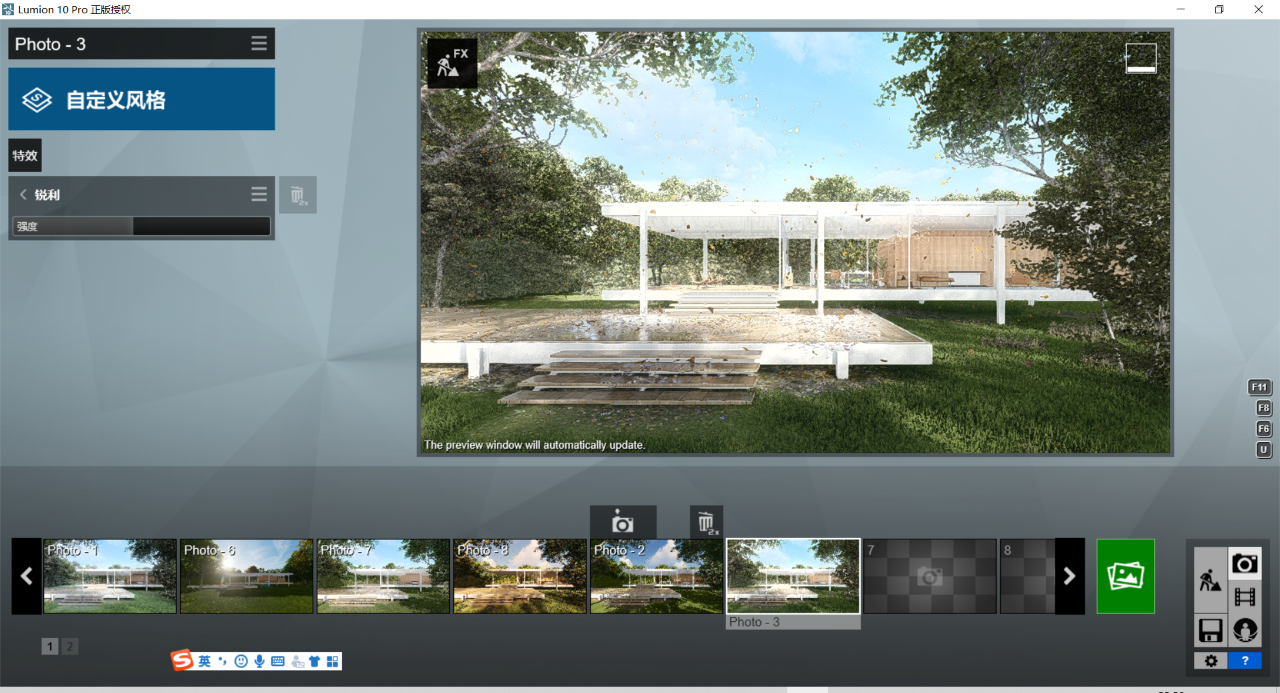The image size is (1280, 693).
Task: Select the Photo - 2 thumbnail
Action: (x=656, y=576)
